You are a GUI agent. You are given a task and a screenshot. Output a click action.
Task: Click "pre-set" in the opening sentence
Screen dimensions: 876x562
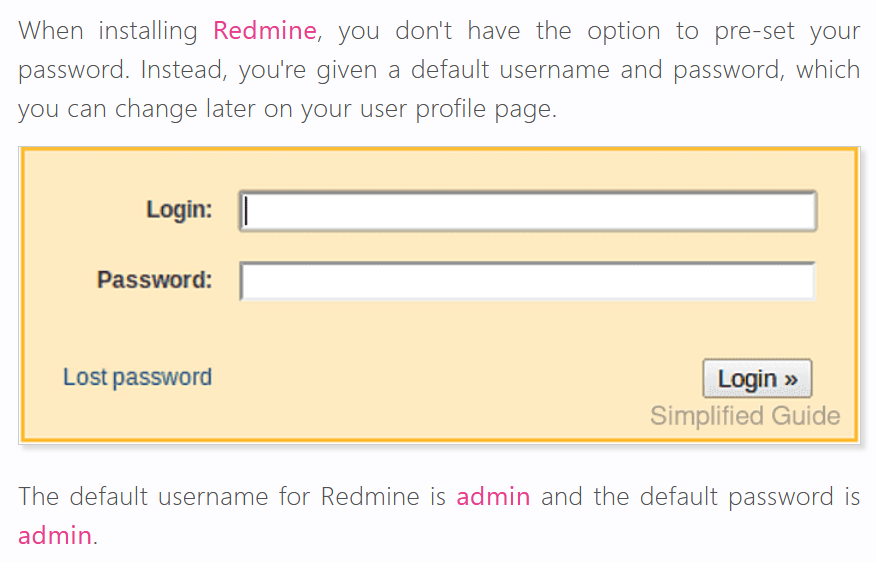pos(754,32)
